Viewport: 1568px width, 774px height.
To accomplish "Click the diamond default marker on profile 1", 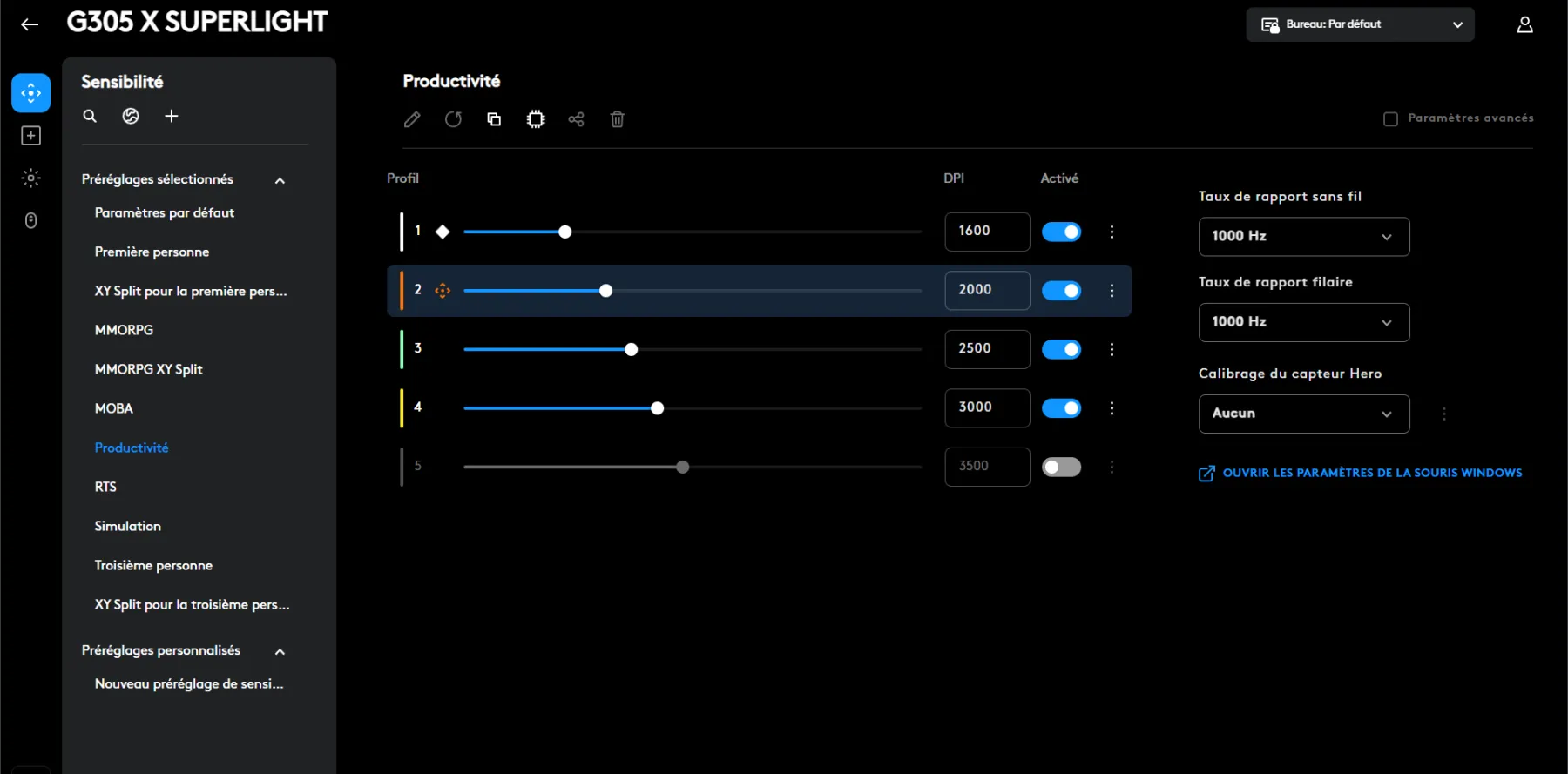I will click(443, 232).
